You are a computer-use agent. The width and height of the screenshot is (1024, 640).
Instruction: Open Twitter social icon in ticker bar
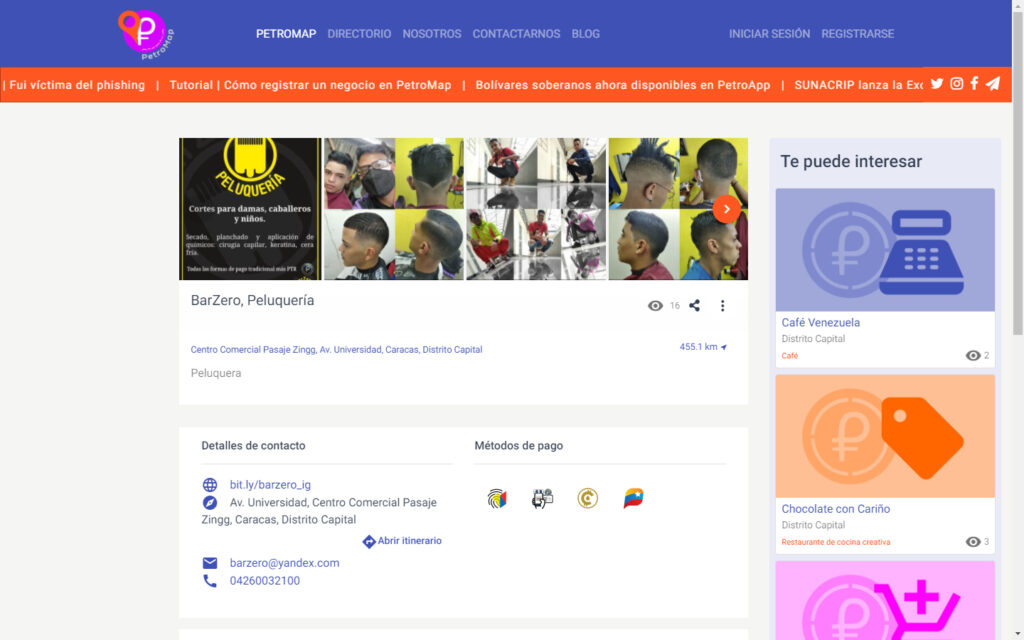point(936,84)
